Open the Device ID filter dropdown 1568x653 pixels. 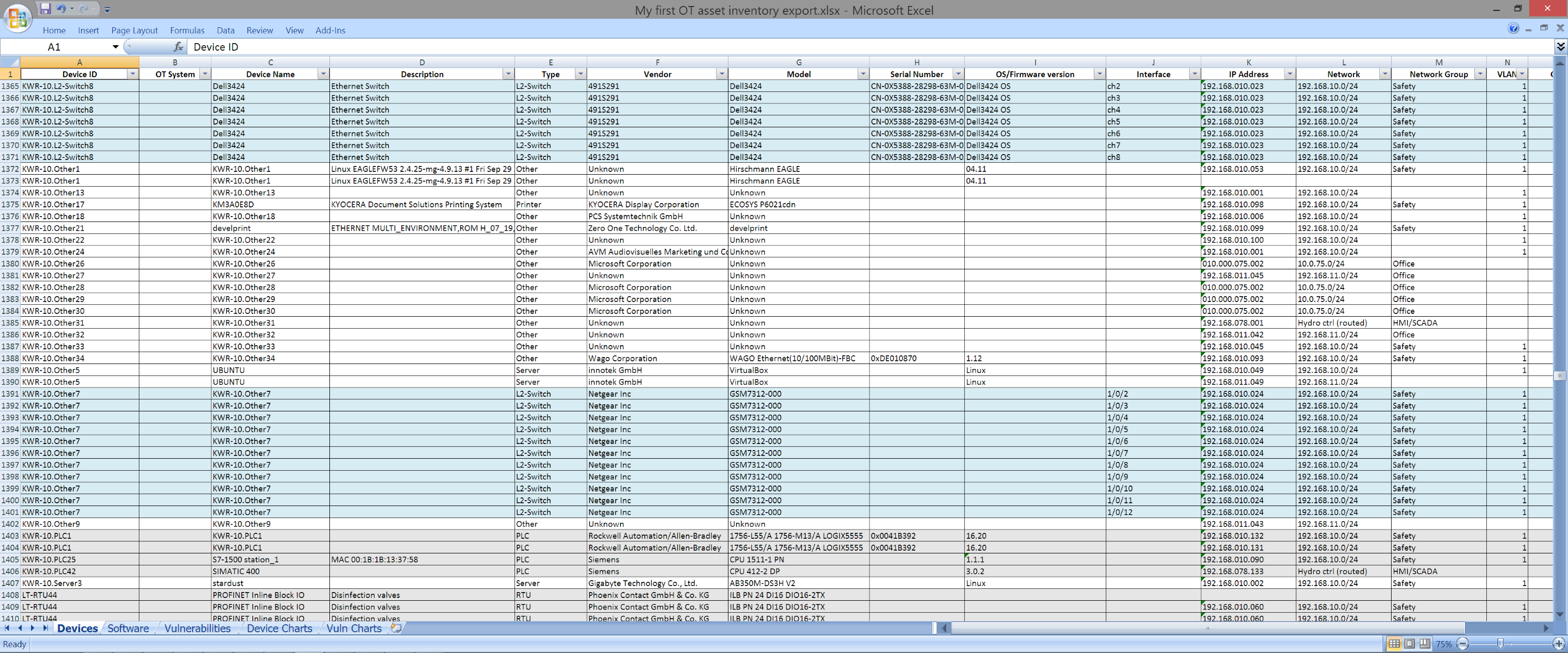(x=132, y=73)
